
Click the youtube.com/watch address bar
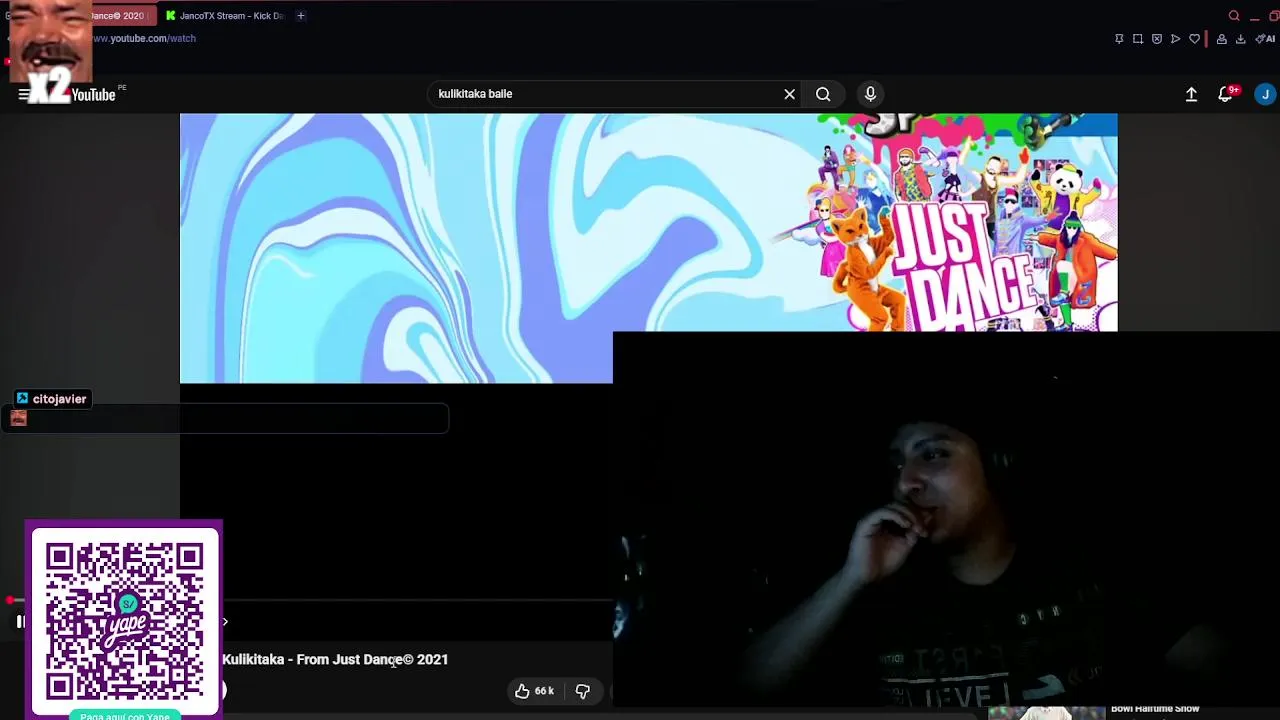pyautogui.click(x=144, y=38)
